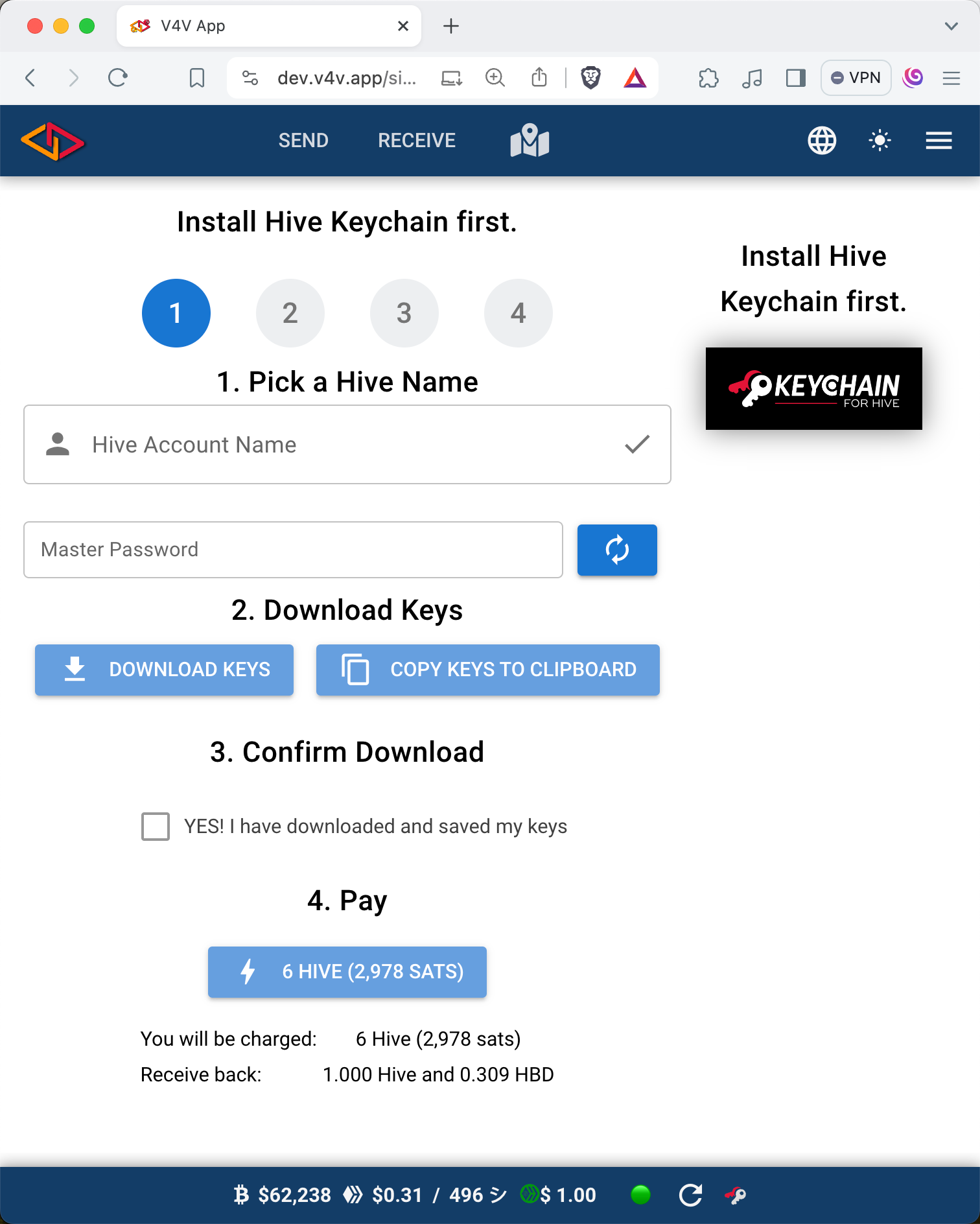The width and height of the screenshot is (980, 1224).
Task: Click the DOWNLOAD KEYS button
Action: point(164,670)
